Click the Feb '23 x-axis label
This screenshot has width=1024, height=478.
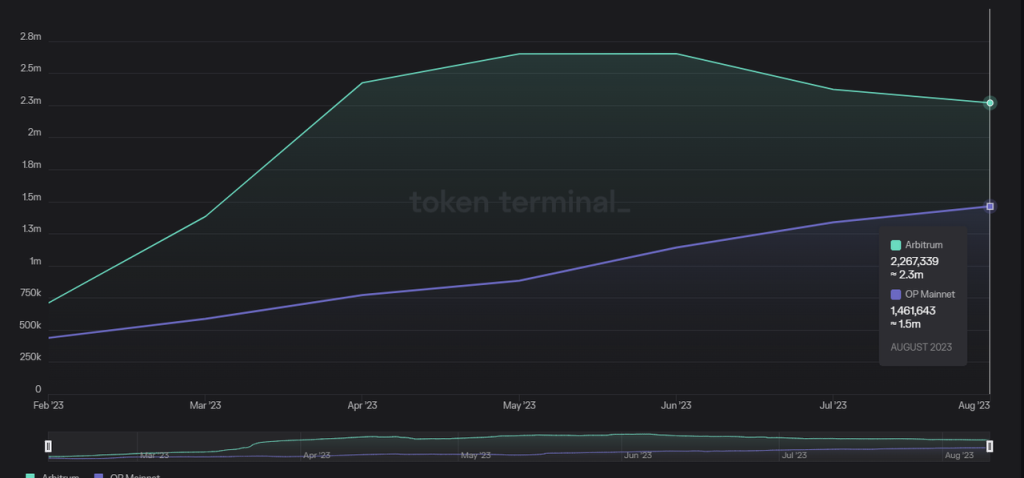(48, 405)
